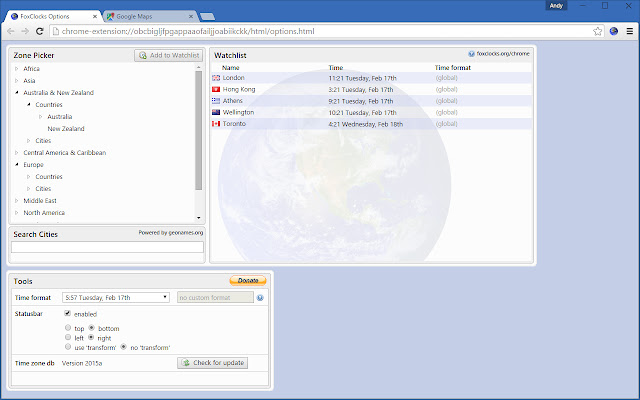The height and width of the screenshot is (400, 640).
Task: Disable the Statusbar enabled checkbox
Action: (68, 314)
